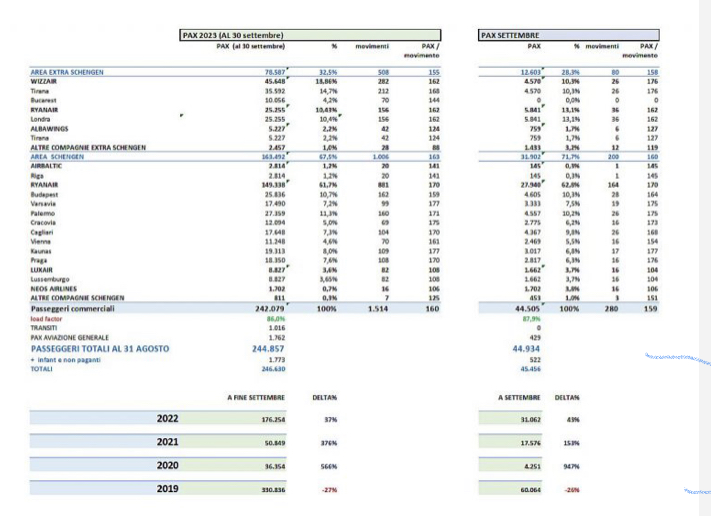
Task: Select the A FINE SETTEMBRE column header
Action: 259,396
